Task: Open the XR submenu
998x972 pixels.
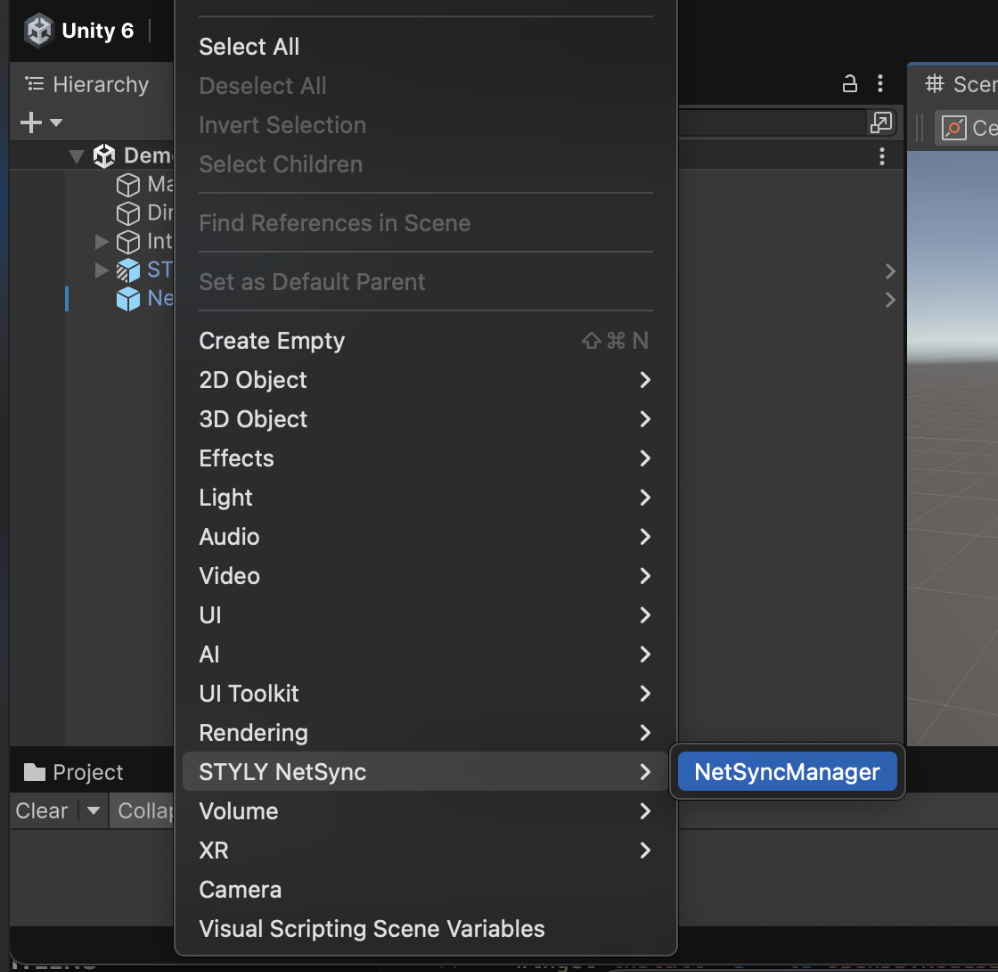Action: pos(425,850)
